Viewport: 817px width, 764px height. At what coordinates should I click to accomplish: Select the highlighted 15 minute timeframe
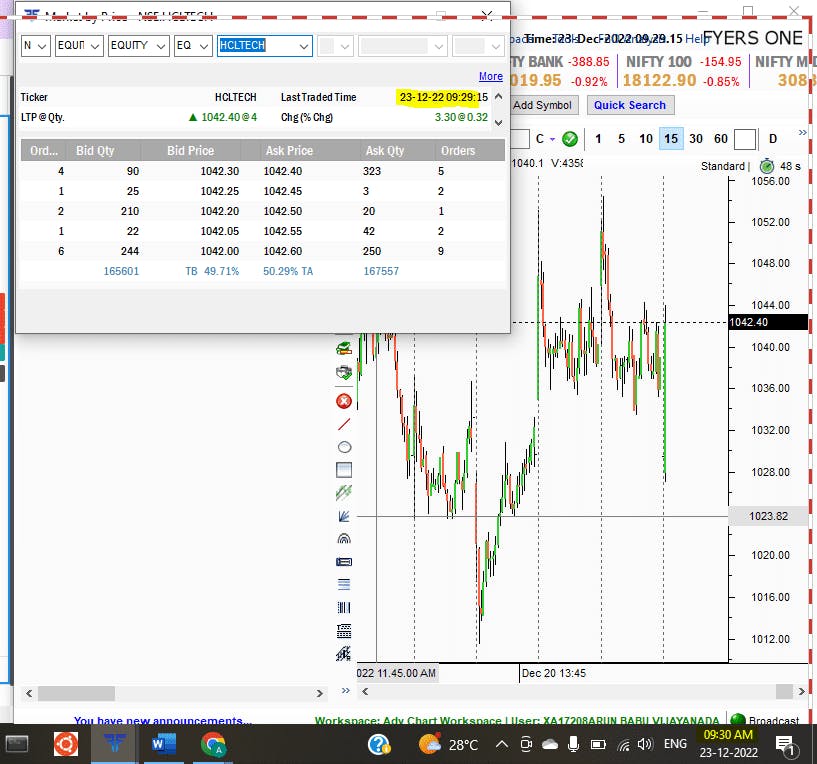pos(671,139)
